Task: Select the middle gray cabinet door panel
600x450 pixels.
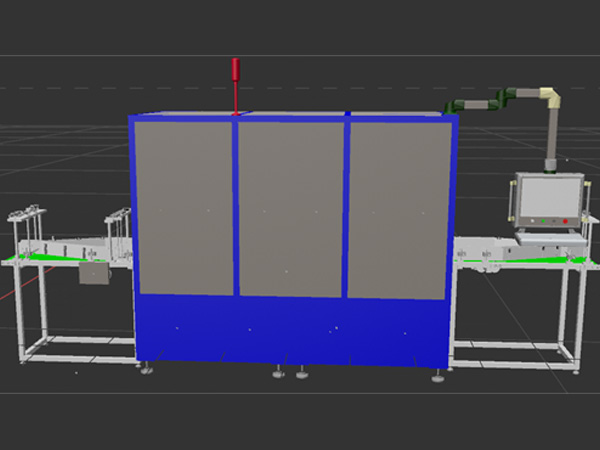Action: (x=291, y=208)
